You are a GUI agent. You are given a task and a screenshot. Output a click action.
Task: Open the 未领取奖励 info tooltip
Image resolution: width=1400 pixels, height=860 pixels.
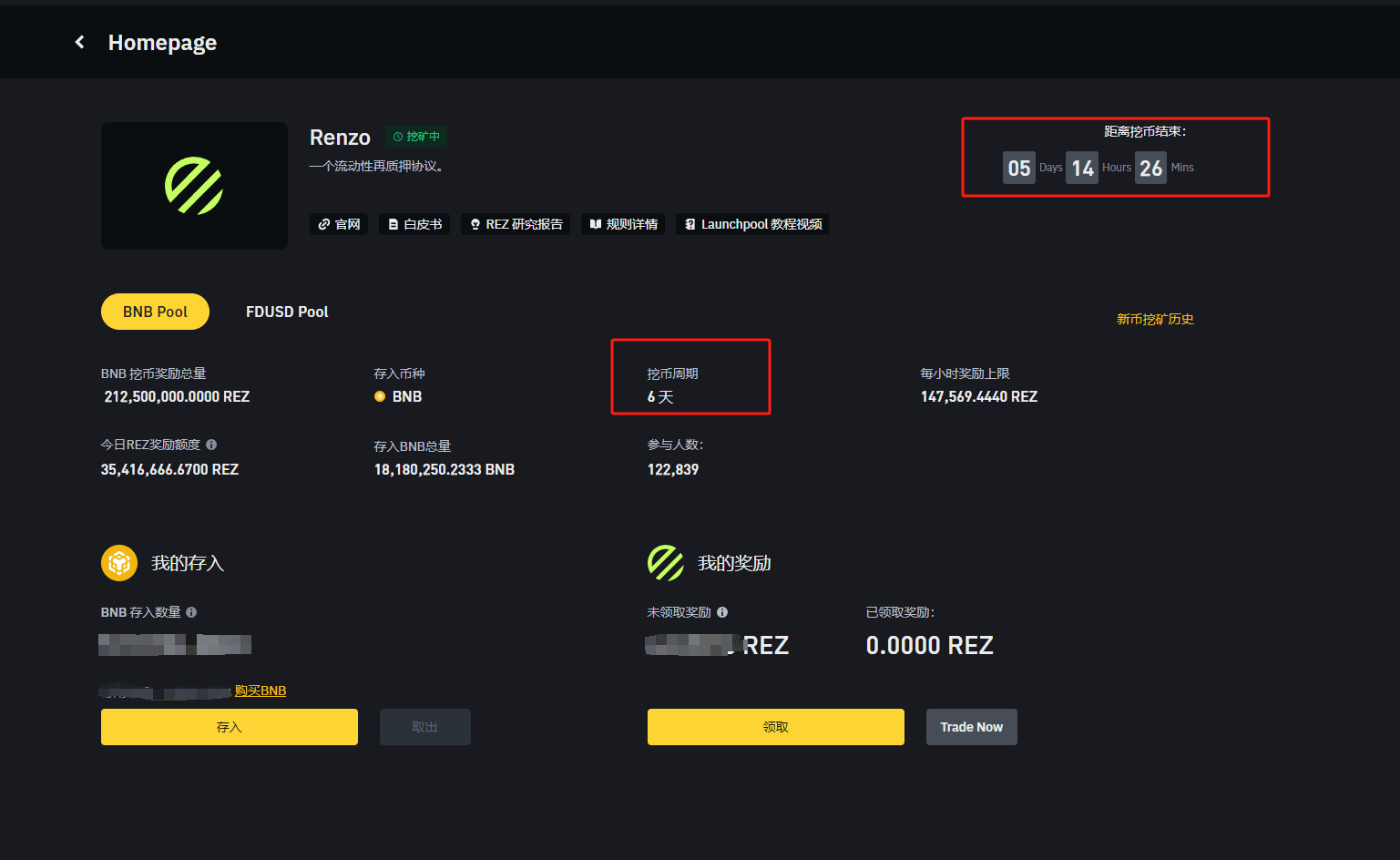(722, 612)
